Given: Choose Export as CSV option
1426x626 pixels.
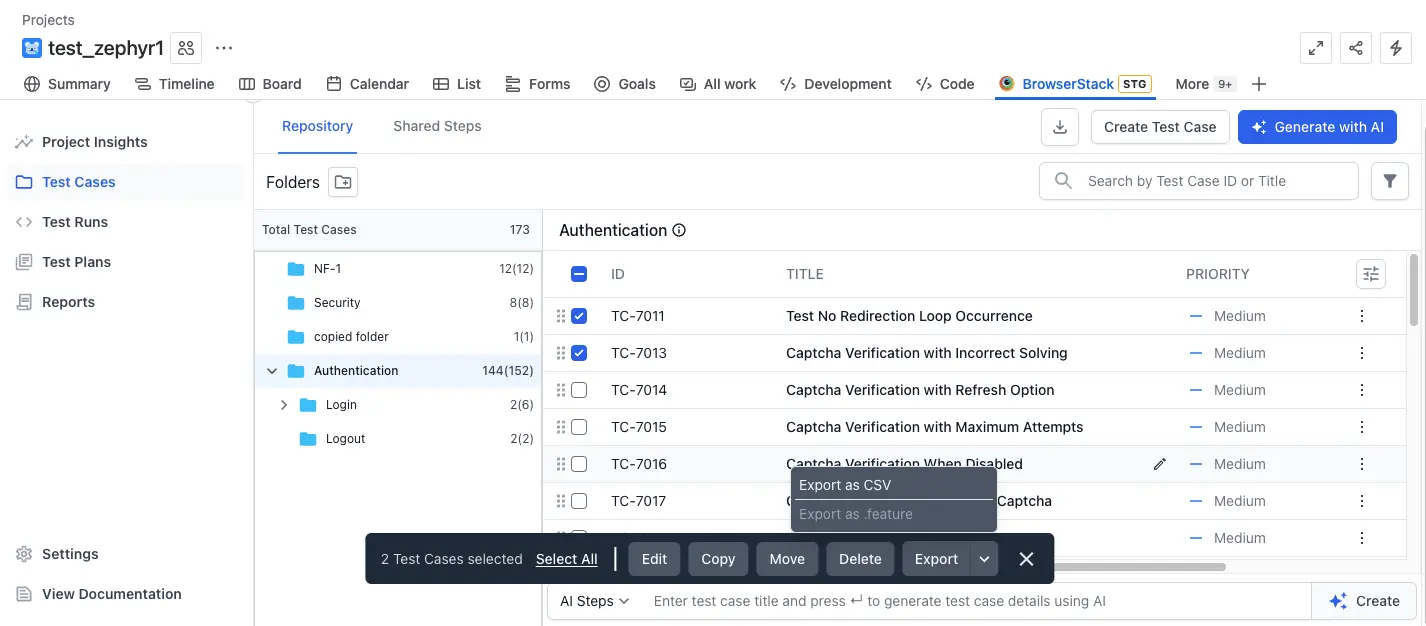Looking at the screenshot, I should click(x=845, y=485).
